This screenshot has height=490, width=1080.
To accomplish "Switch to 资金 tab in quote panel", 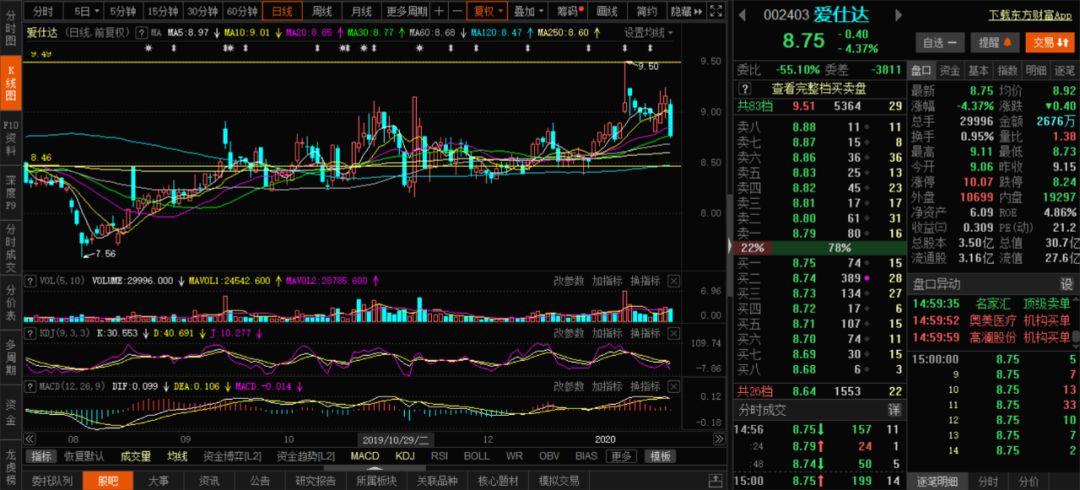I will tap(950, 70).
